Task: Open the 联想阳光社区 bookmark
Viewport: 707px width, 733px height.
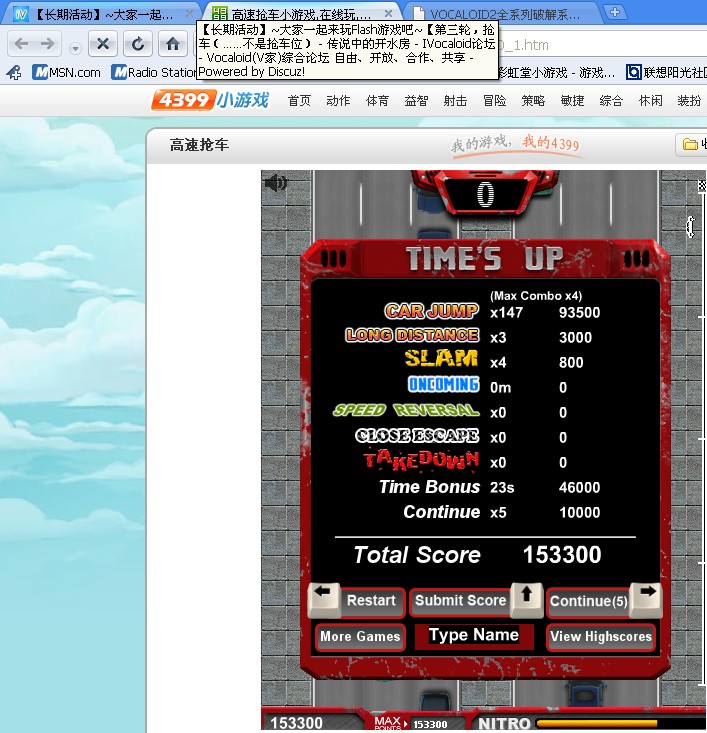Action: click(666, 72)
